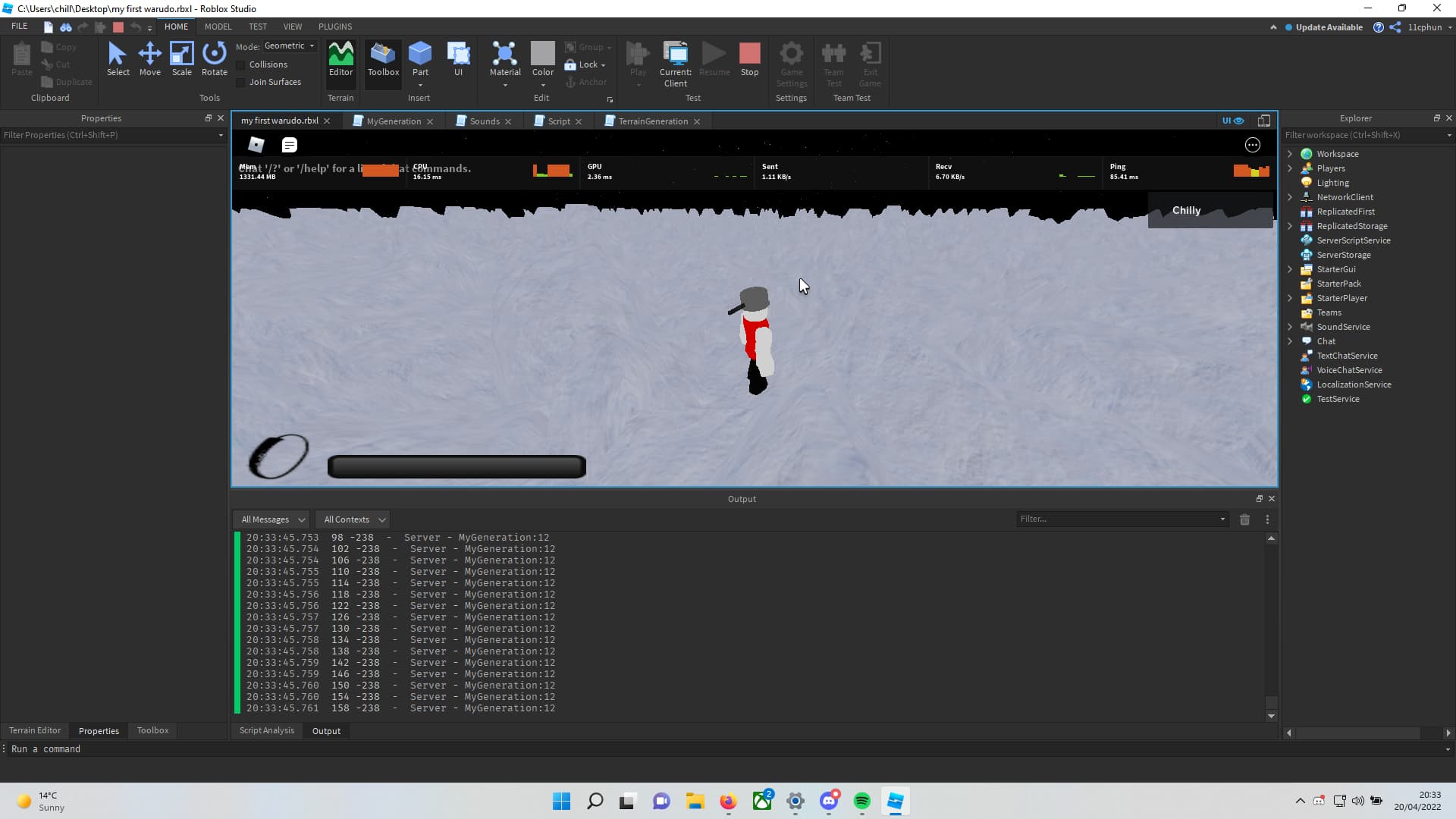Viewport: 1456px width, 819px height.
Task: Enable the Join Surfaces checkbox
Action: (x=241, y=83)
